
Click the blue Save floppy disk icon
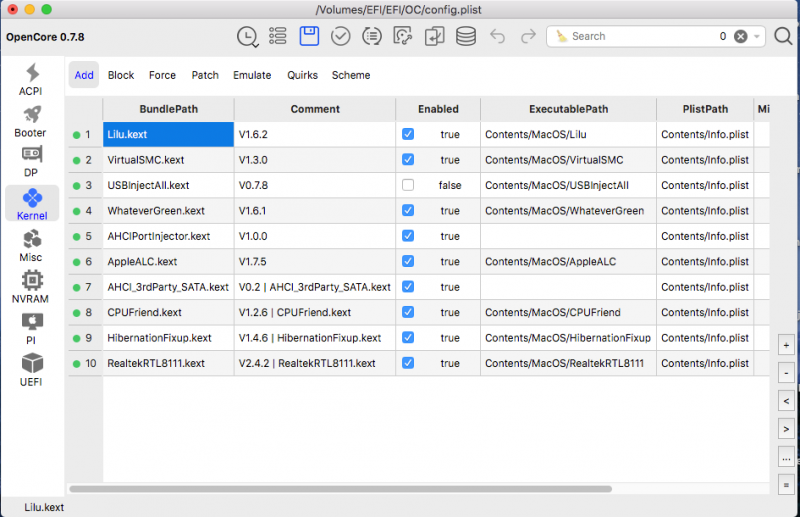pos(309,36)
